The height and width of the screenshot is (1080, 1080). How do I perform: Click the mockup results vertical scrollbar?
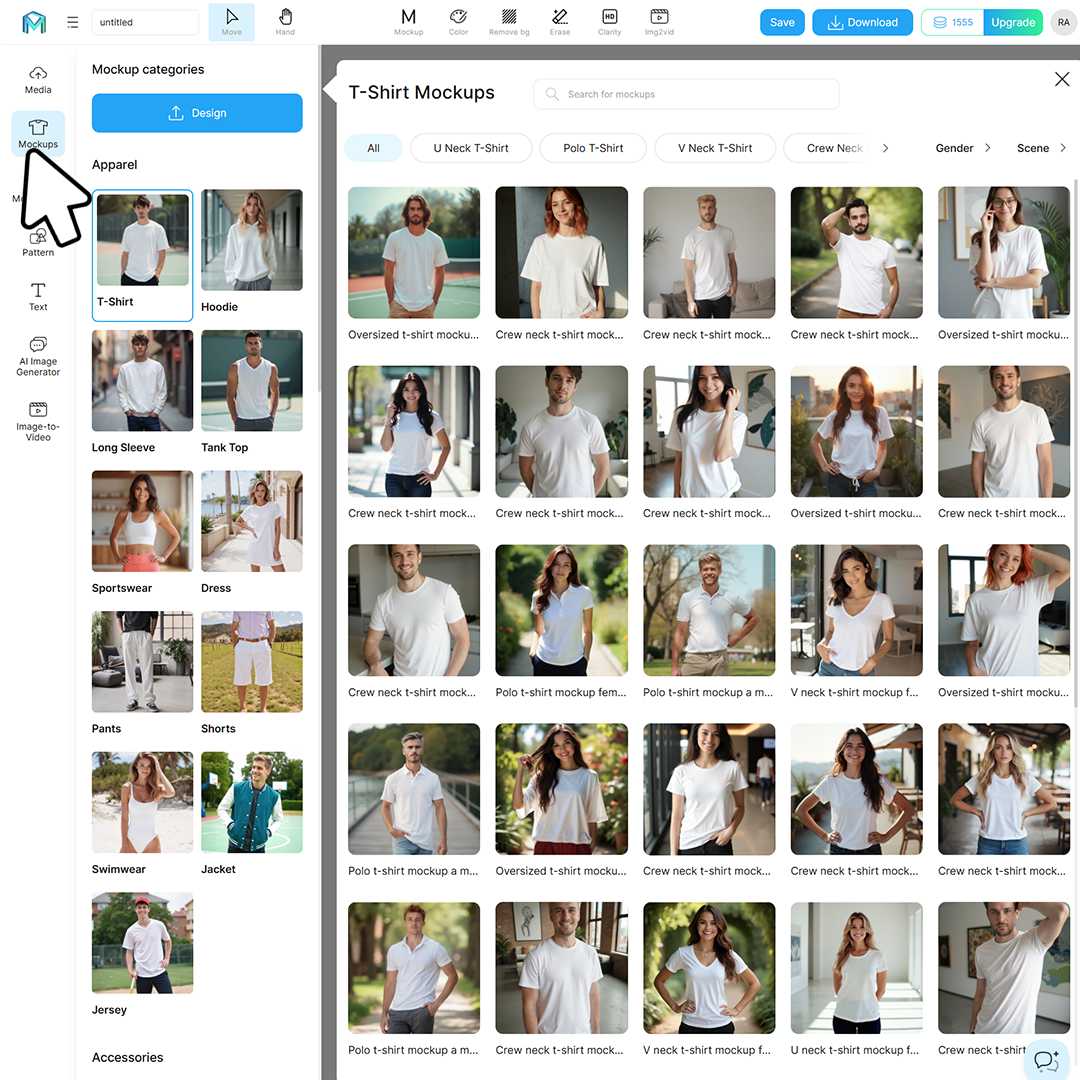(1075, 442)
